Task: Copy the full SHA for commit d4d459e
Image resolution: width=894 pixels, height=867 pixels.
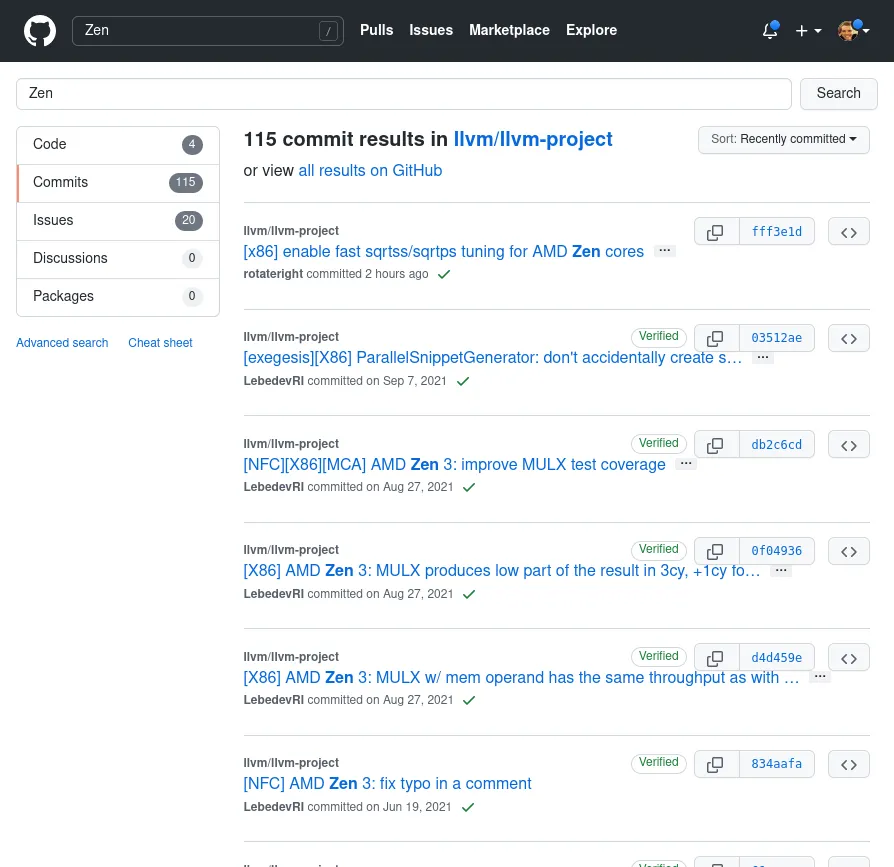Action: click(x=716, y=658)
